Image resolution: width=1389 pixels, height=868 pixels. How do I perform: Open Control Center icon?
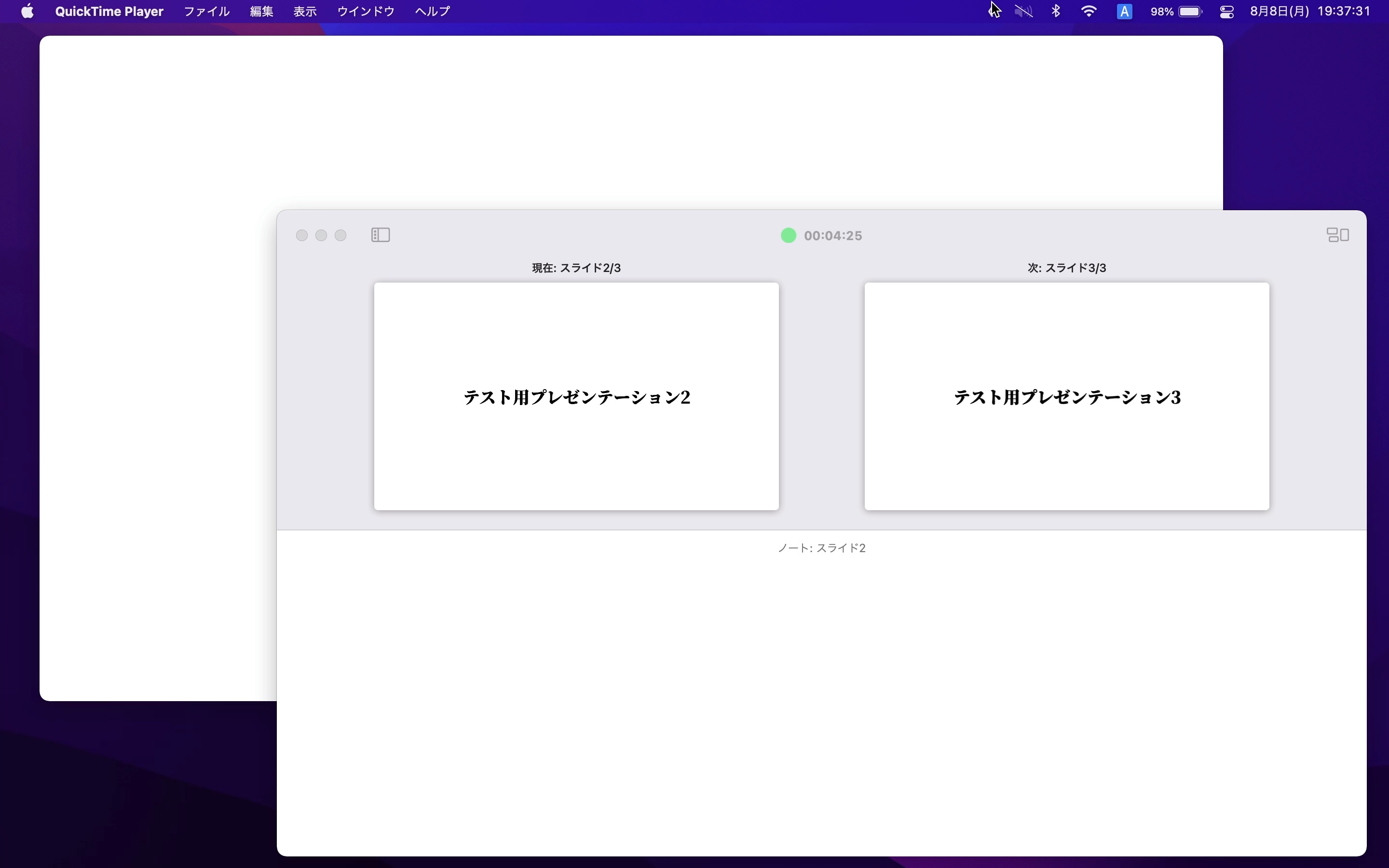[1226, 12]
